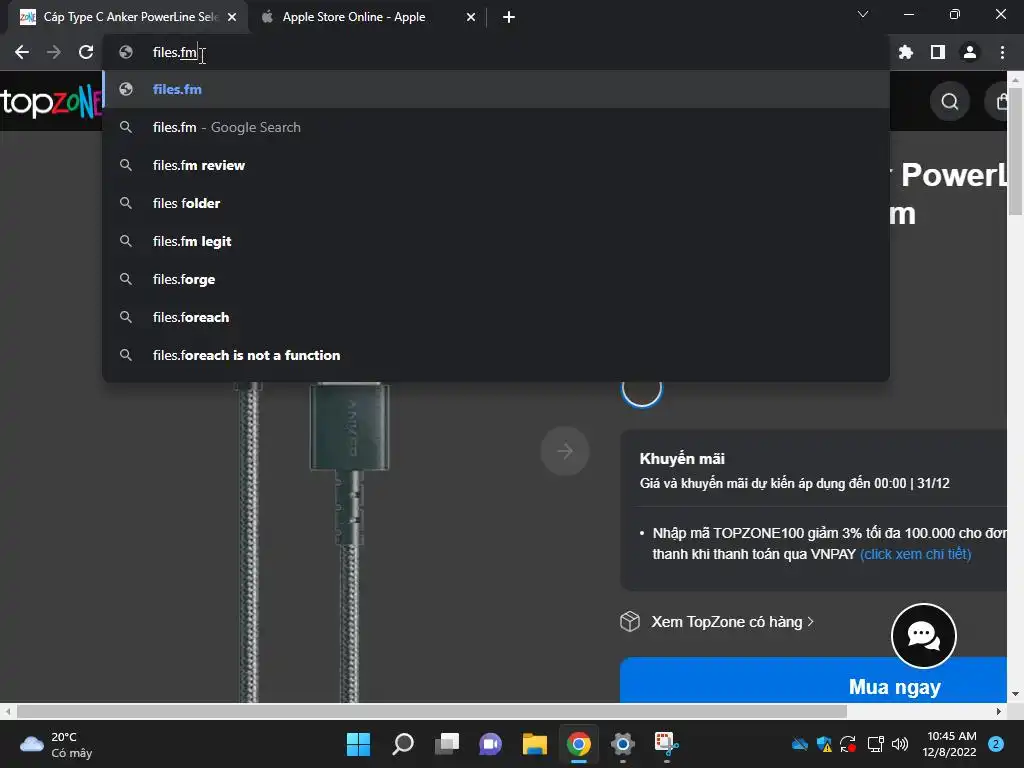Click the TopZone logo
The height and width of the screenshot is (768, 1024).
(x=51, y=102)
